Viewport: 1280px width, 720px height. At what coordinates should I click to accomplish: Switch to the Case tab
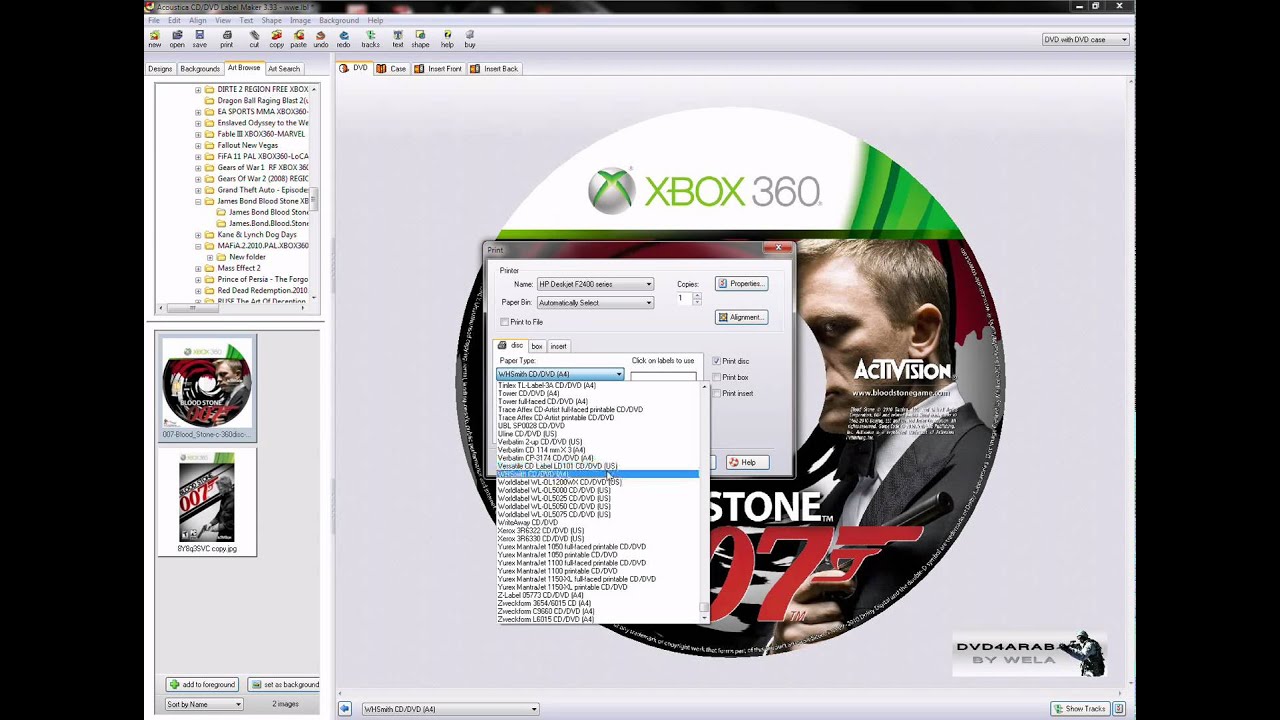392,69
